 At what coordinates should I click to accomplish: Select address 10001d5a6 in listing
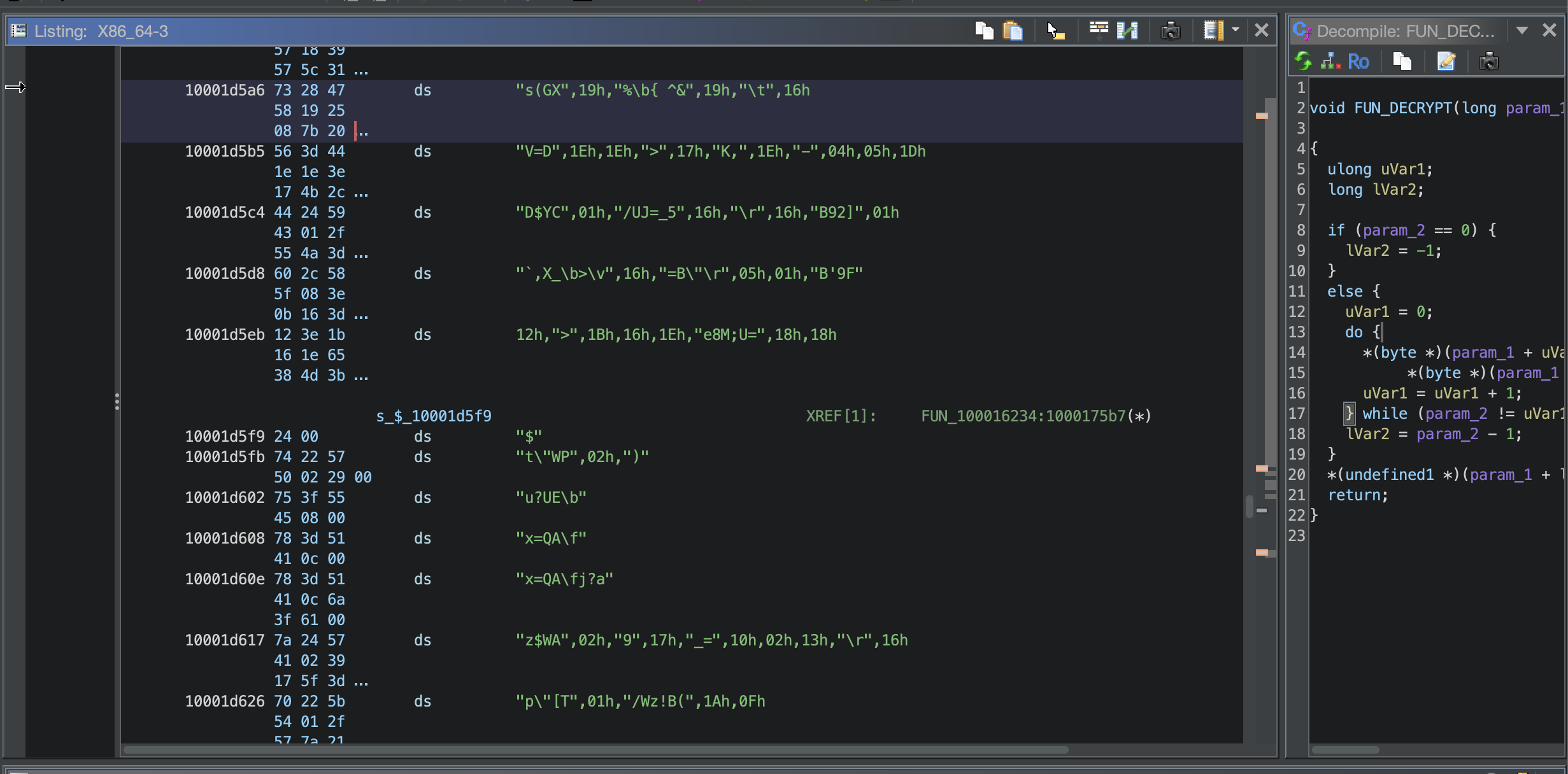(x=224, y=90)
